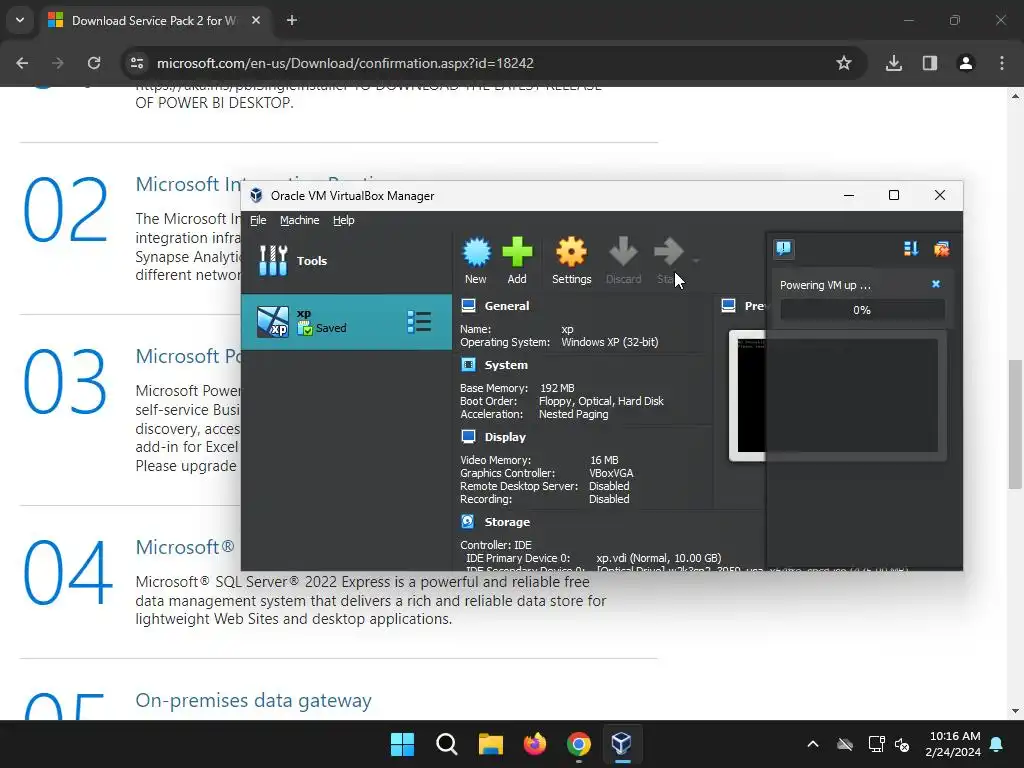Open the muted volume tray icon

click(902, 744)
